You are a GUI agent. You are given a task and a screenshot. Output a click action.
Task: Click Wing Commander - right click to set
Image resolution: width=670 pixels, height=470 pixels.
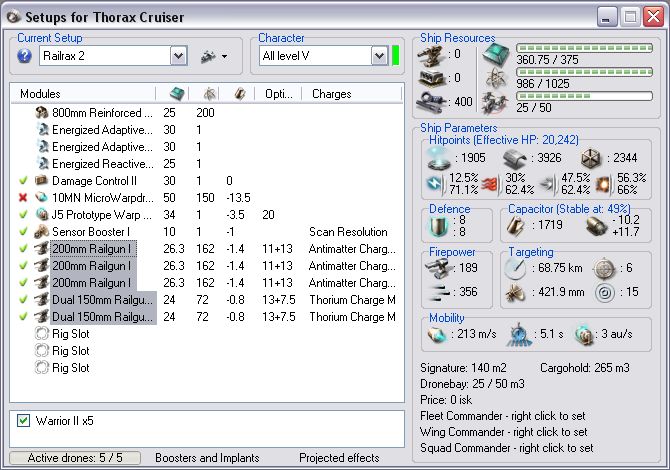[x=503, y=432]
